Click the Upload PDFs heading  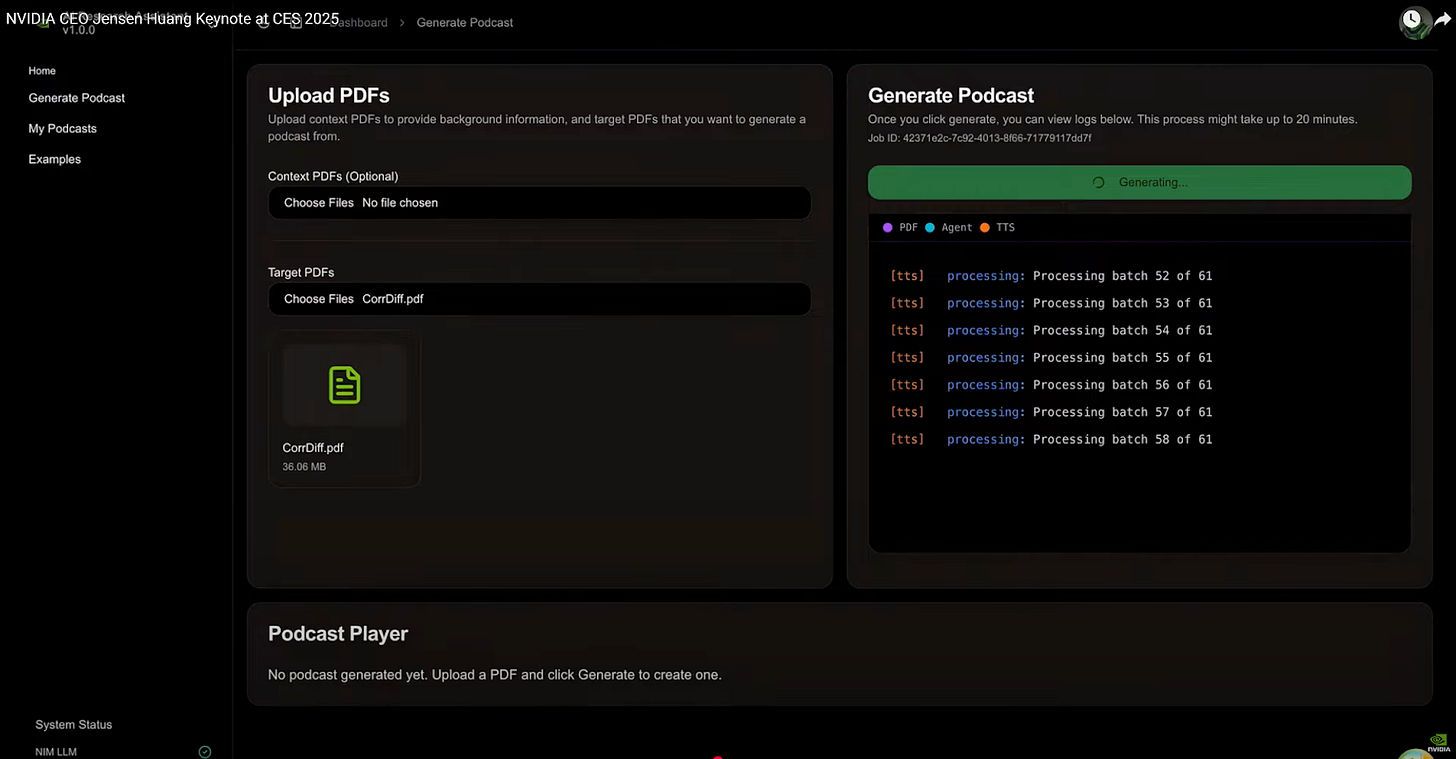[329, 96]
